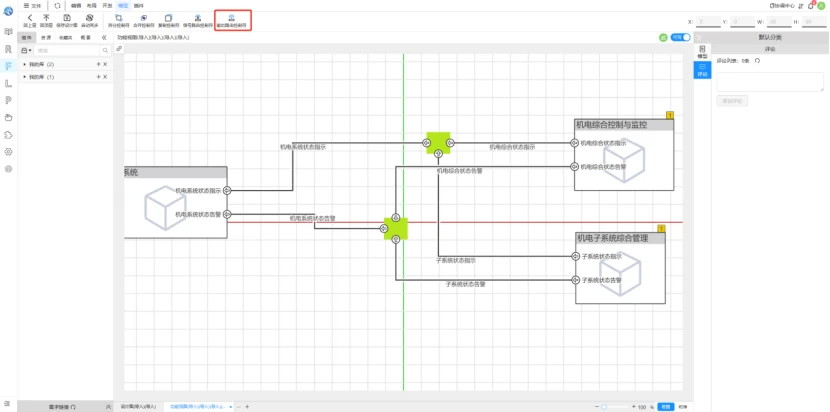Open the 布局 menu in the menu bar
830x412 pixels.
tap(92, 5)
